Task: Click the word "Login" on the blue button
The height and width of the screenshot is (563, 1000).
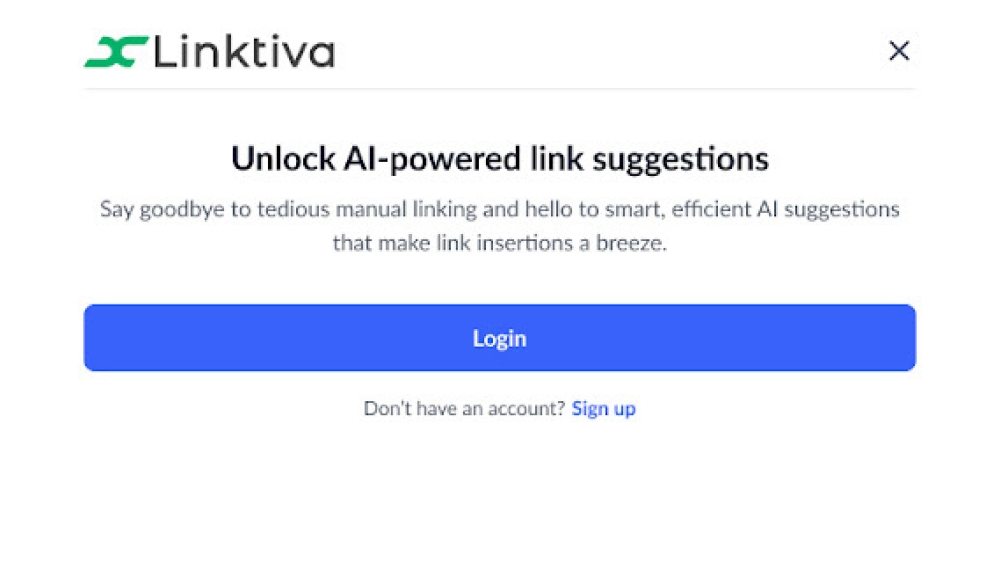Action: coord(499,338)
